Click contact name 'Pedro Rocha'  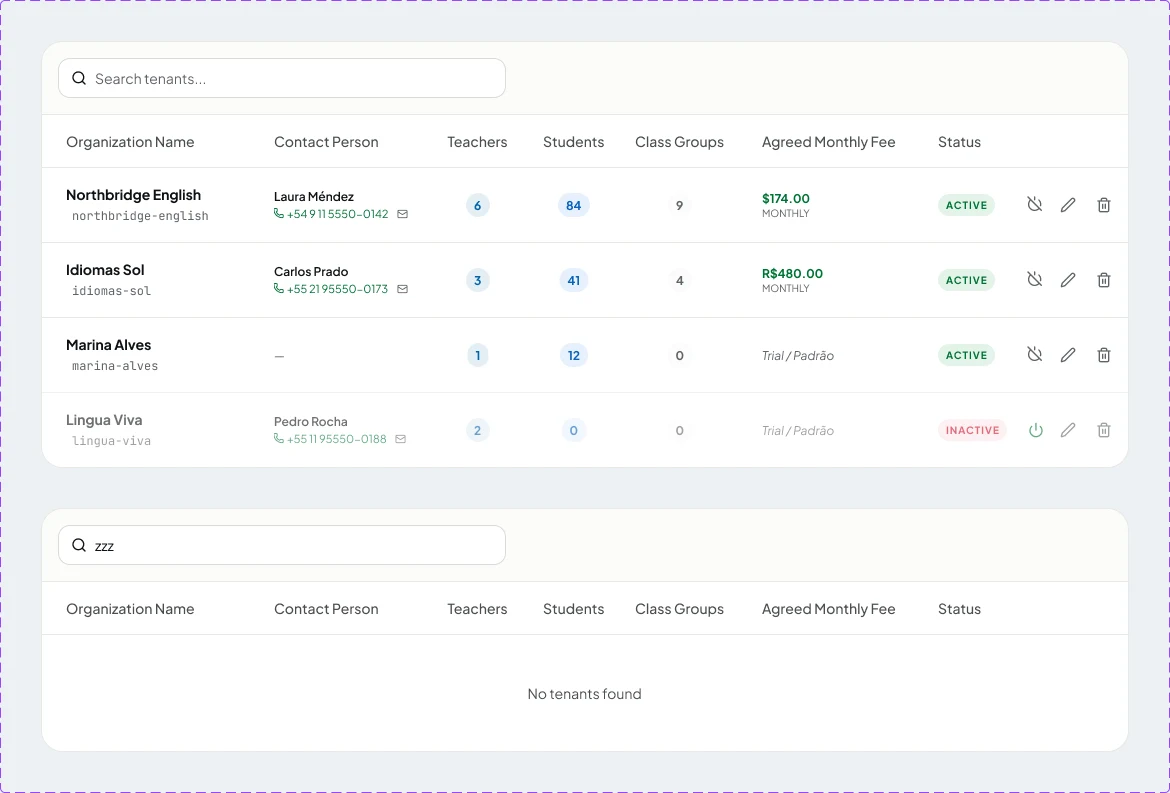point(310,421)
